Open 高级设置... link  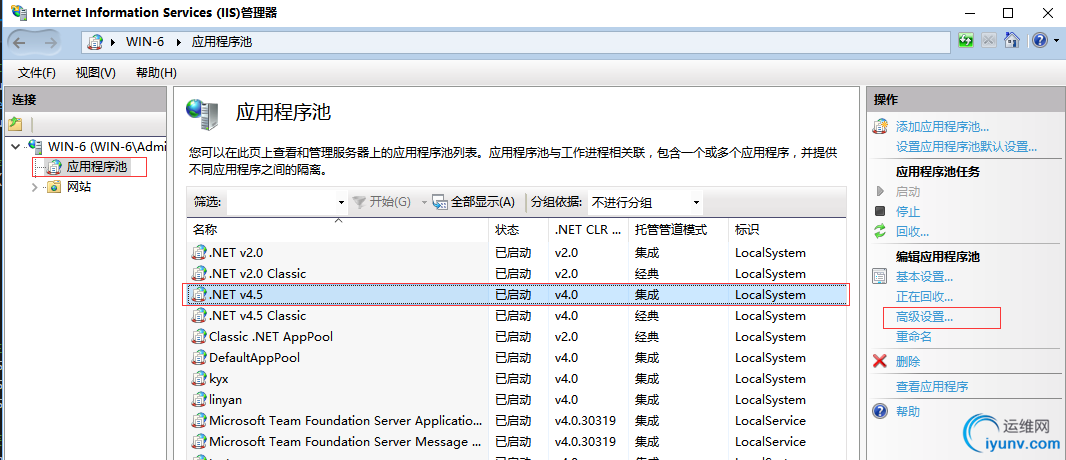(925, 317)
